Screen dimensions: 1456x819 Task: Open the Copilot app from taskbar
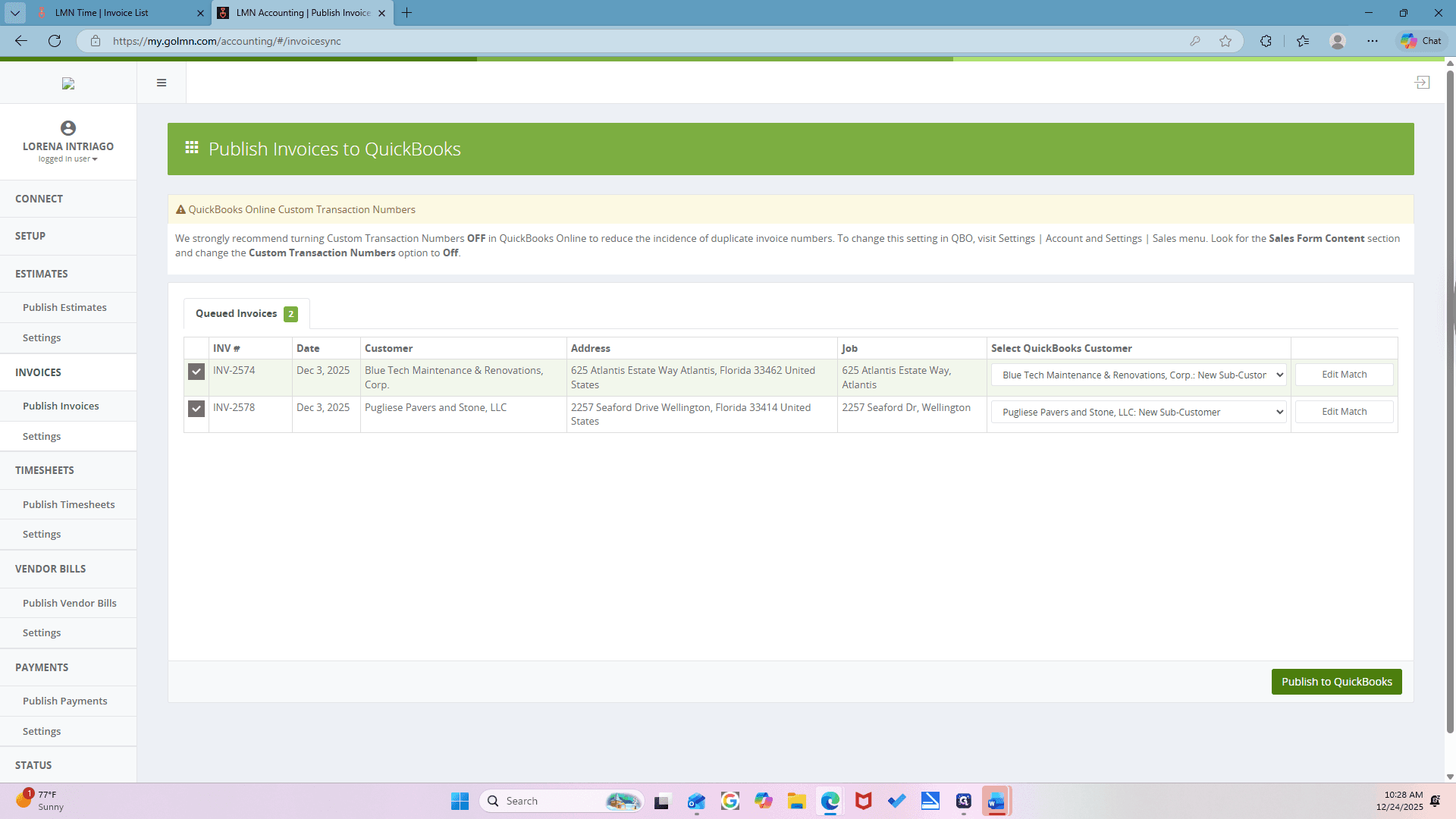pos(763,801)
